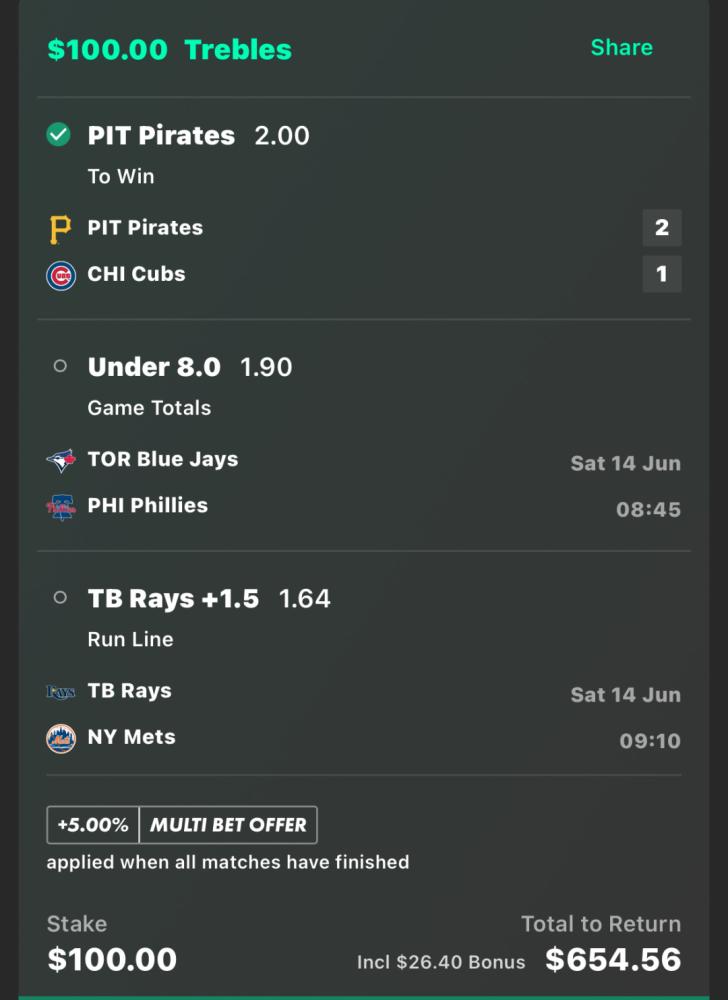Viewport: 728px width, 1000px height.
Task: Click the MULTI BET OFFER label
Action: [x=228, y=825]
